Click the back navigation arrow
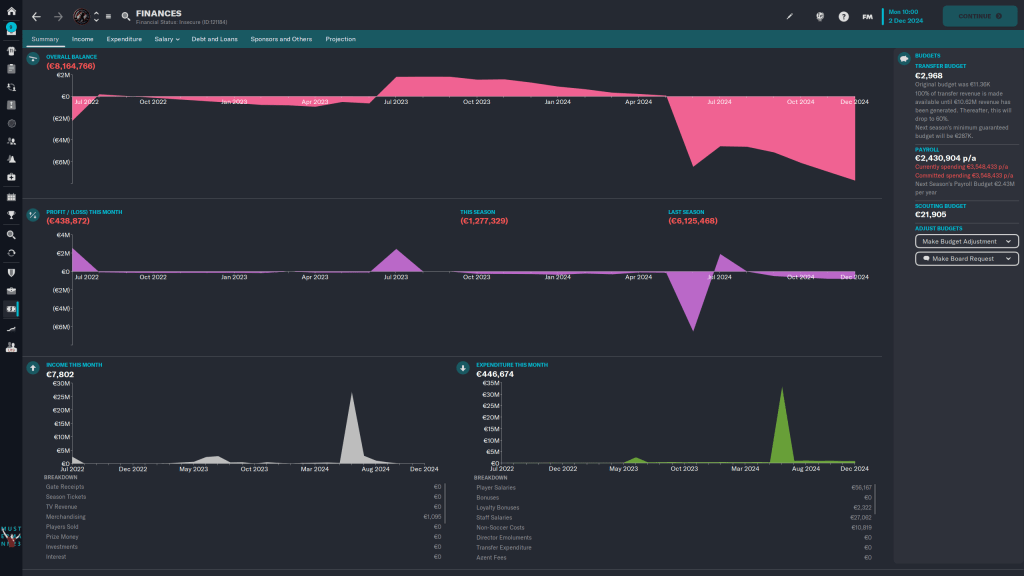The width and height of the screenshot is (1024, 576). (x=36, y=16)
